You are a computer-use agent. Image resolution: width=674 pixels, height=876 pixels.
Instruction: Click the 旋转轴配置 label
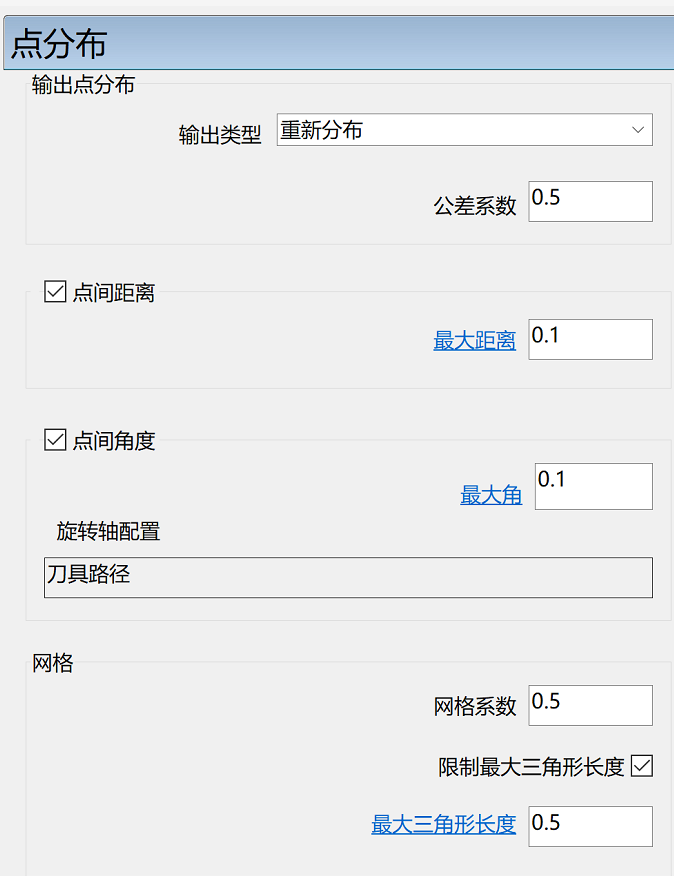coord(108,531)
